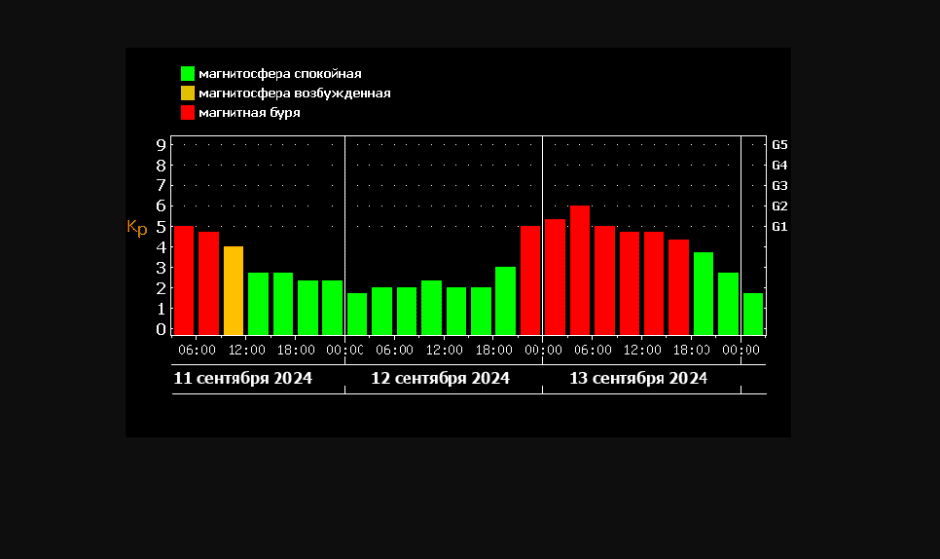Click the green legend swatch for calm magnetosphere
Screen dimensions: 940x559
click(187, 73)
